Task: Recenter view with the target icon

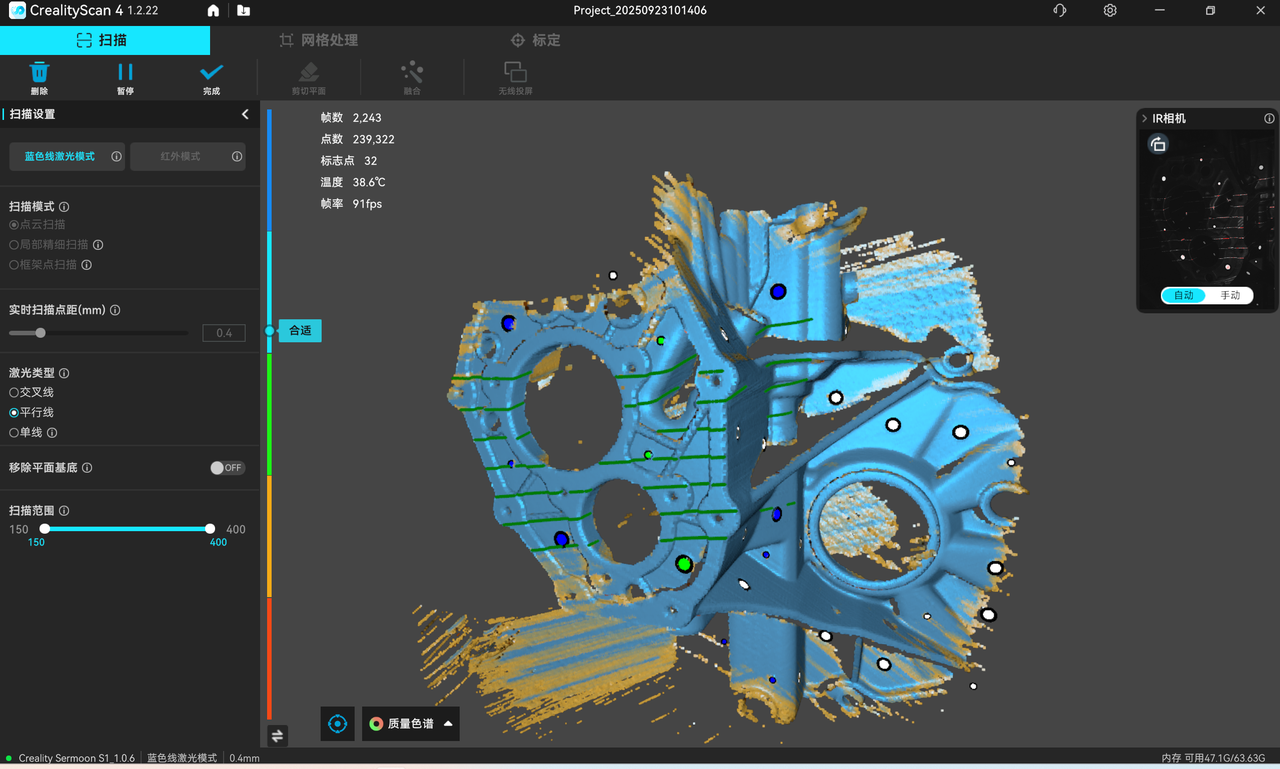Action: pyautogui.click(x=338, y=724)
